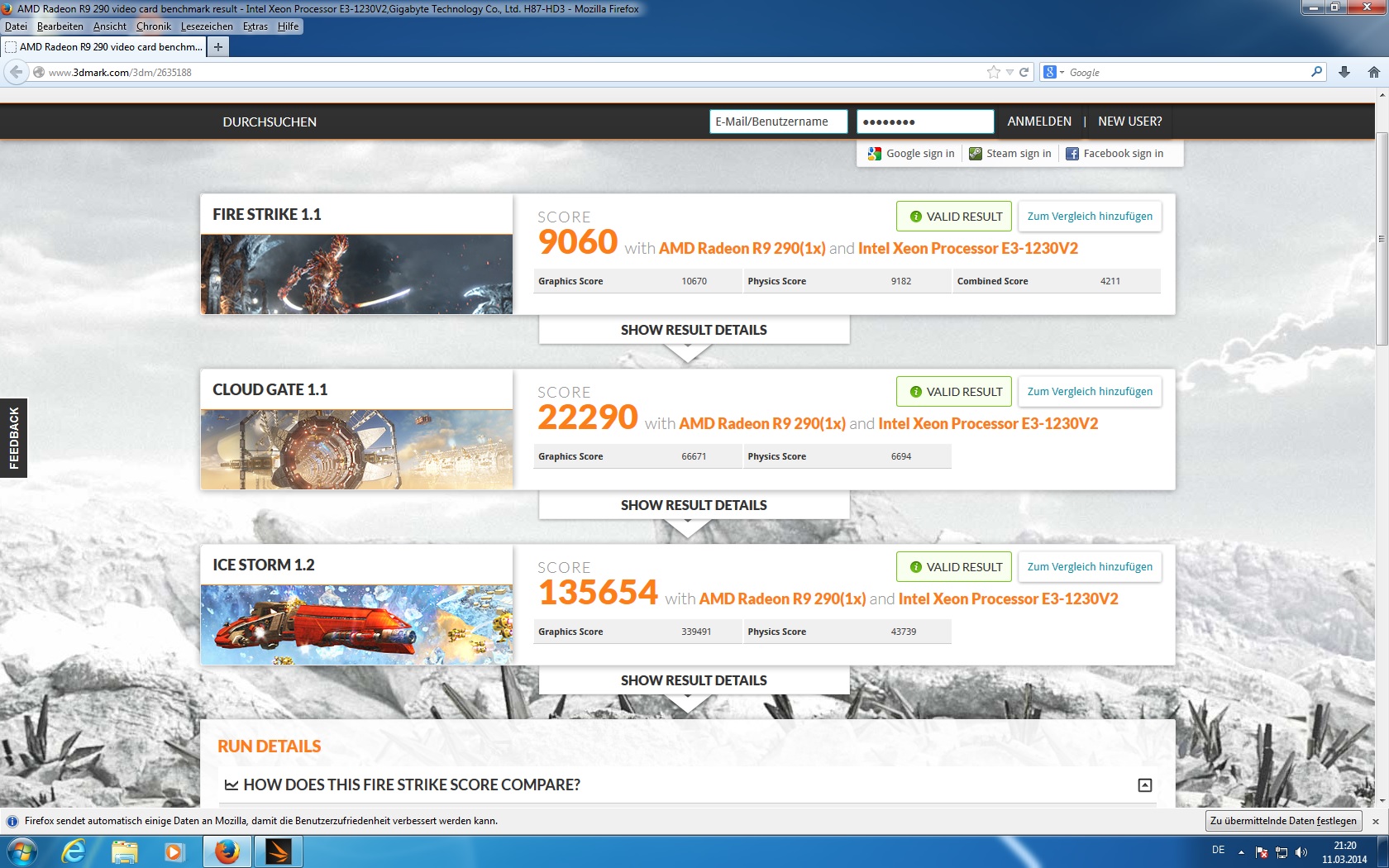Go to the Firefox home page icon
The width and height of the screenshot is (1389, 868).
coord(1374,72)
